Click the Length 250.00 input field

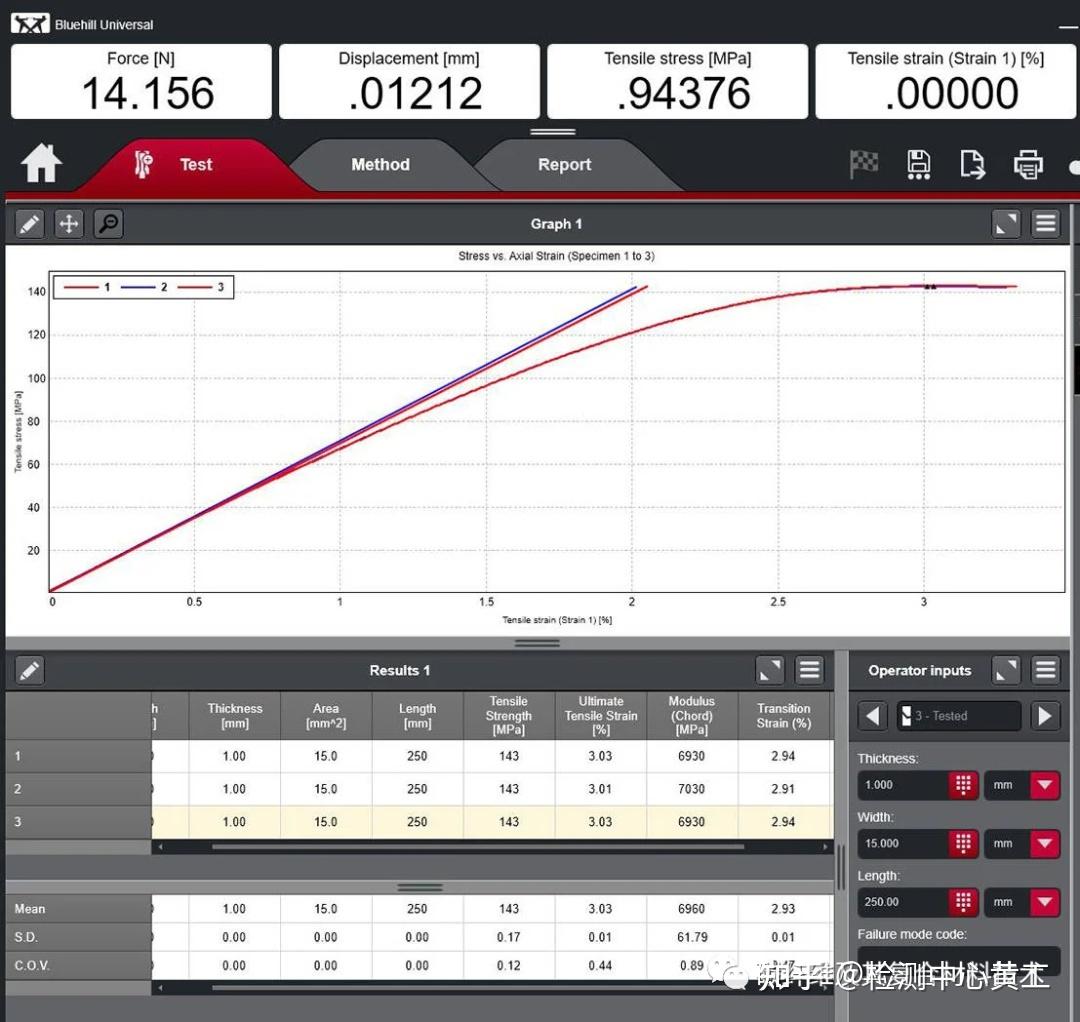click(903, 902)
